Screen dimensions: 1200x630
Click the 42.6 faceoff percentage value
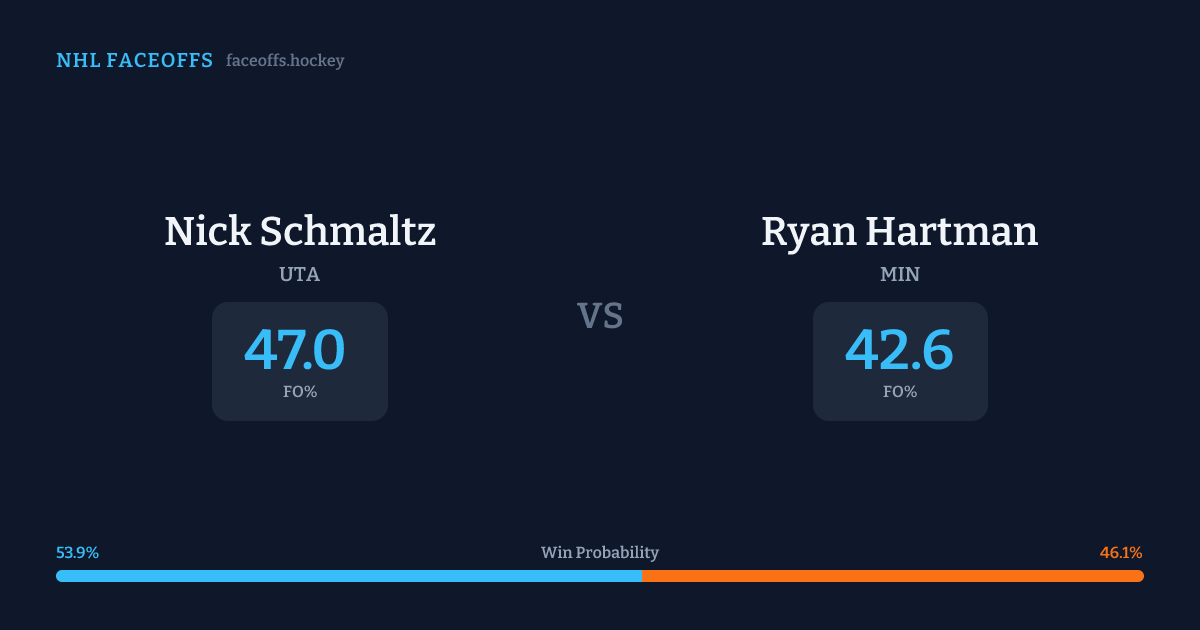point(899,350)
